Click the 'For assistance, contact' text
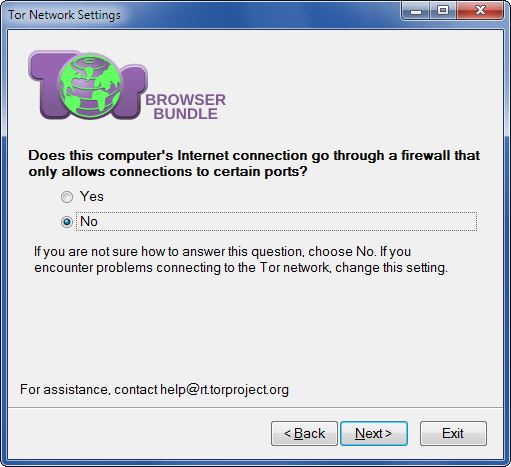This screenshot has width=511, height=467. pyautogui.click(x=89, y=390)
